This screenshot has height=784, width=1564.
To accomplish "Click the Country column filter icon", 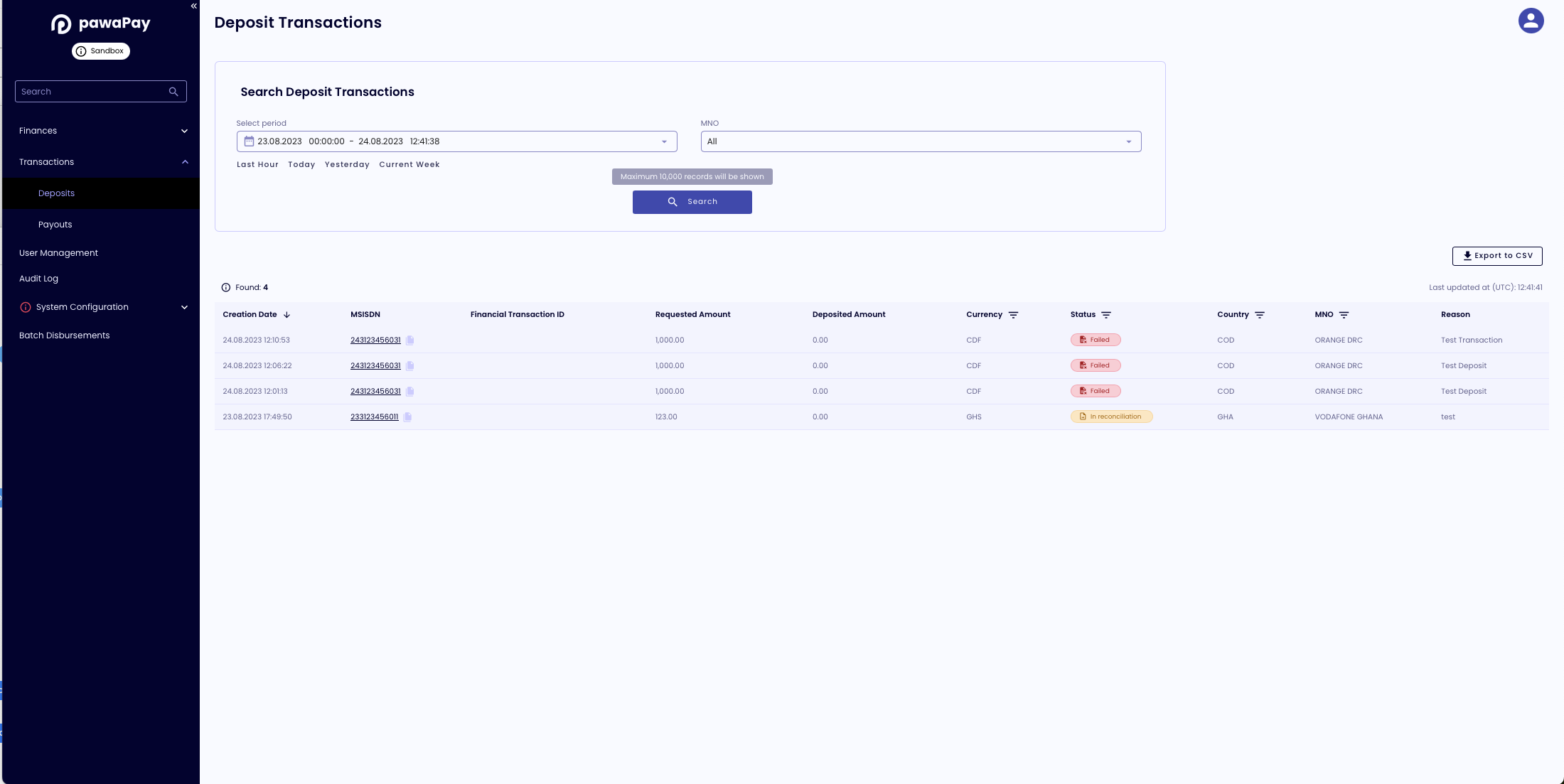I will (x=1260, y=315).
